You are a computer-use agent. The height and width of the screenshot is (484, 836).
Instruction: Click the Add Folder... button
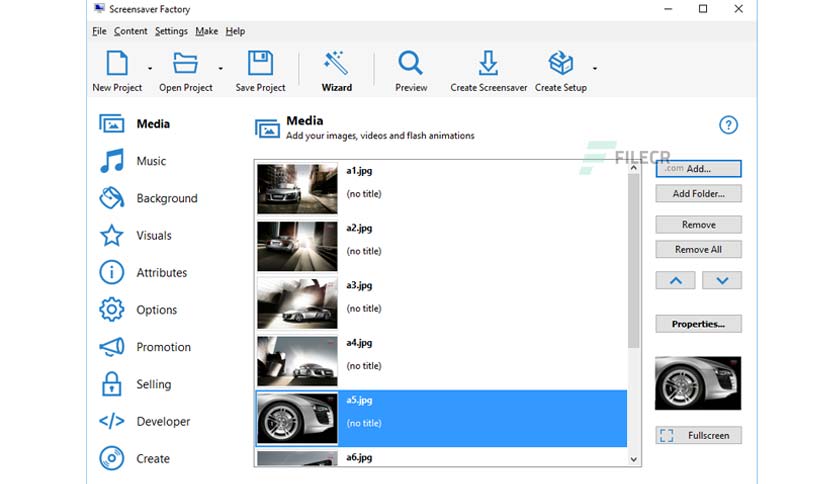(x=698, y=193)
